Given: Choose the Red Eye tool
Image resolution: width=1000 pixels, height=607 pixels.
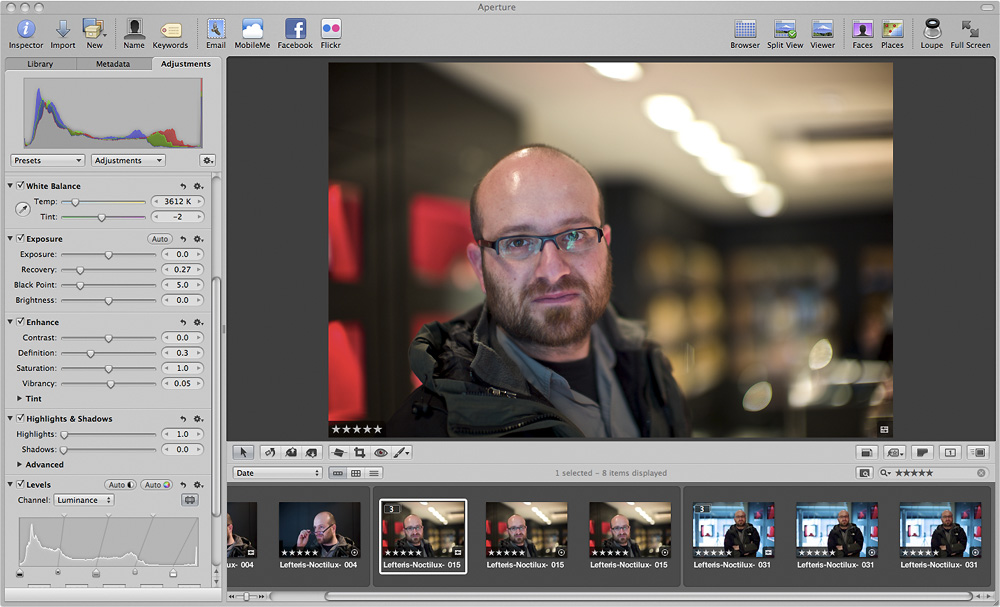Looking at the screenshot, I should (x=380, y=452).
